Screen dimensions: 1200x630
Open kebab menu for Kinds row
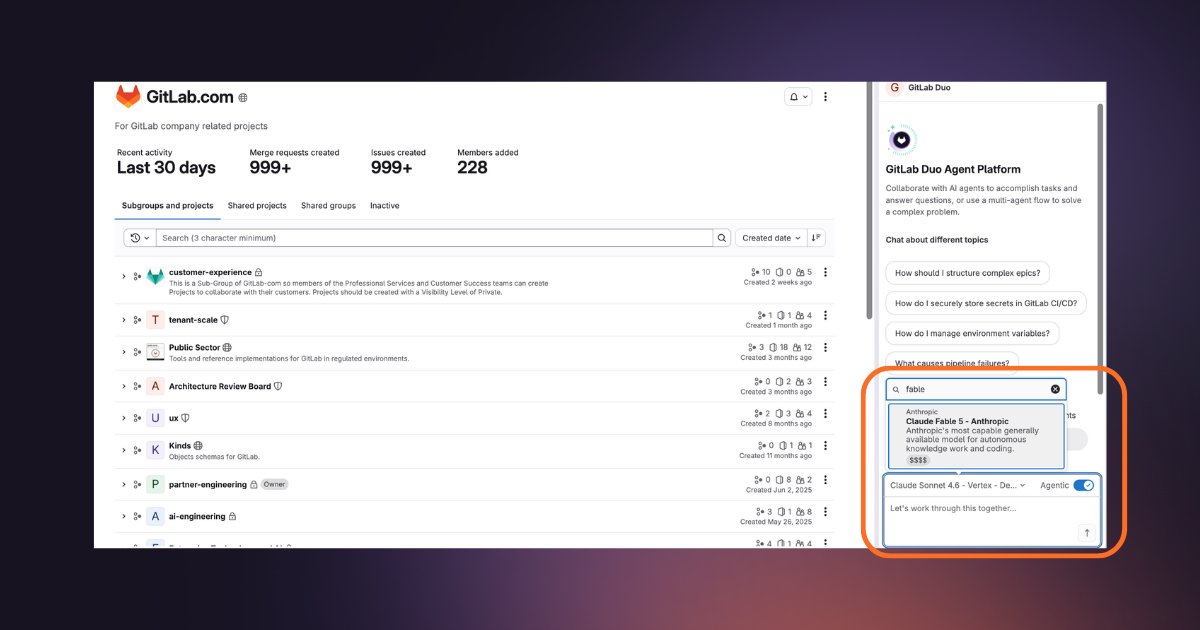825,446
